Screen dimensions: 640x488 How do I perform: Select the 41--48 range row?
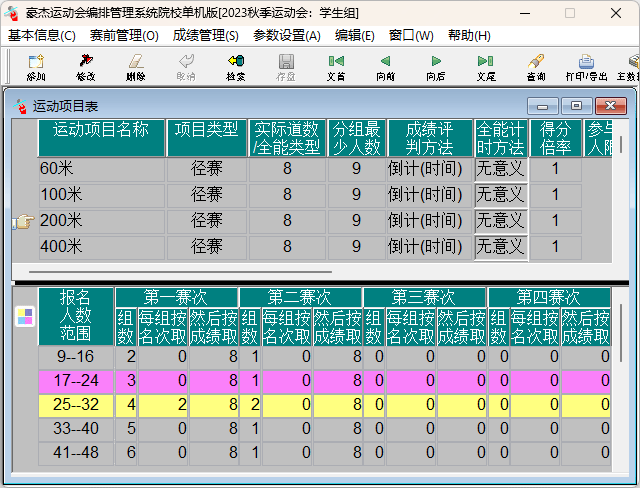click(324, 453)
